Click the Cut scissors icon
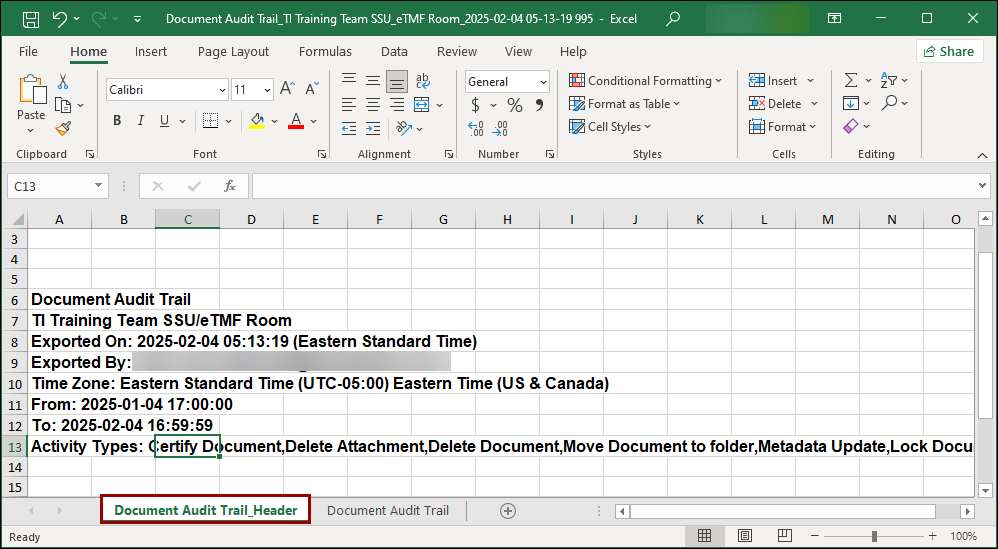This screenshot has width=998, height=549. 63,82
